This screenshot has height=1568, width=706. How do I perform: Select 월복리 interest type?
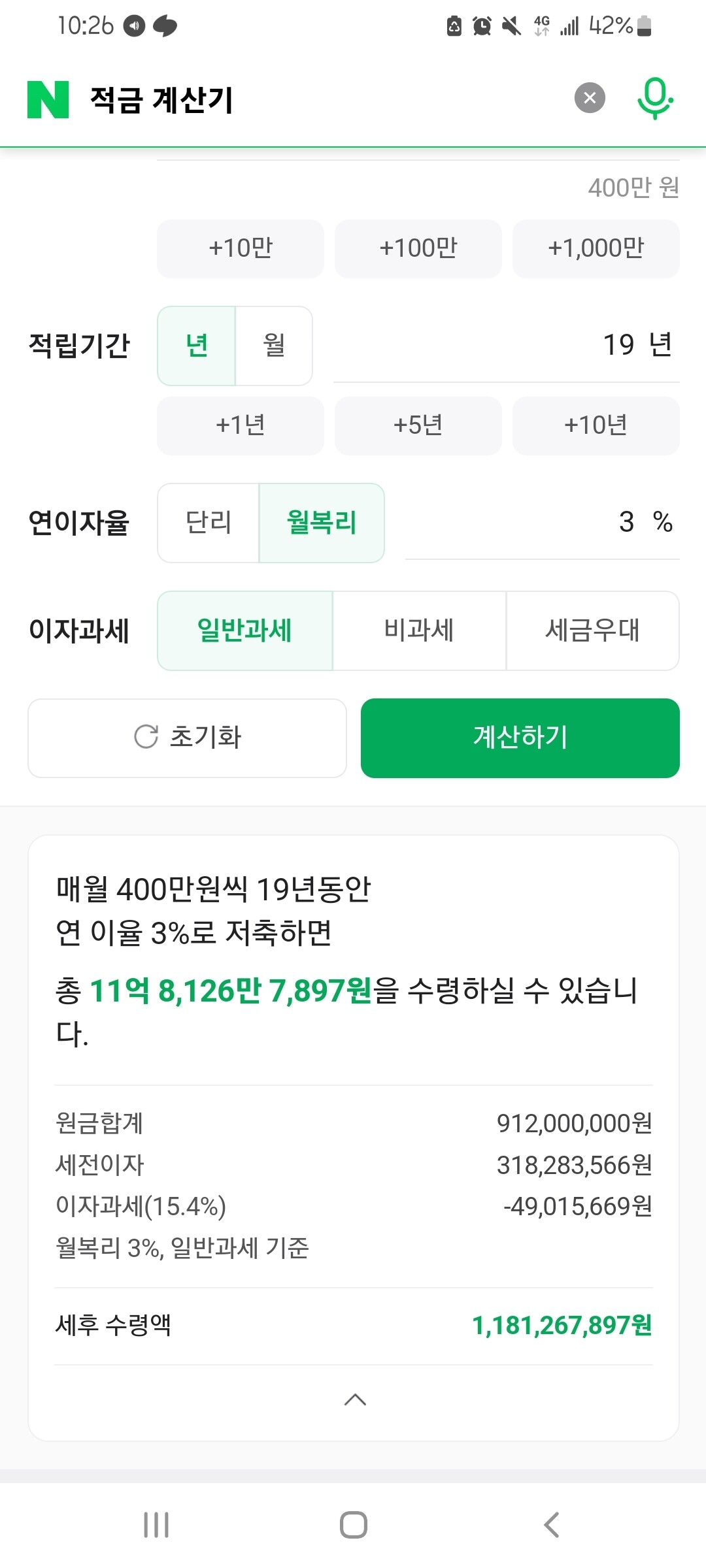[x=322, y=523]
